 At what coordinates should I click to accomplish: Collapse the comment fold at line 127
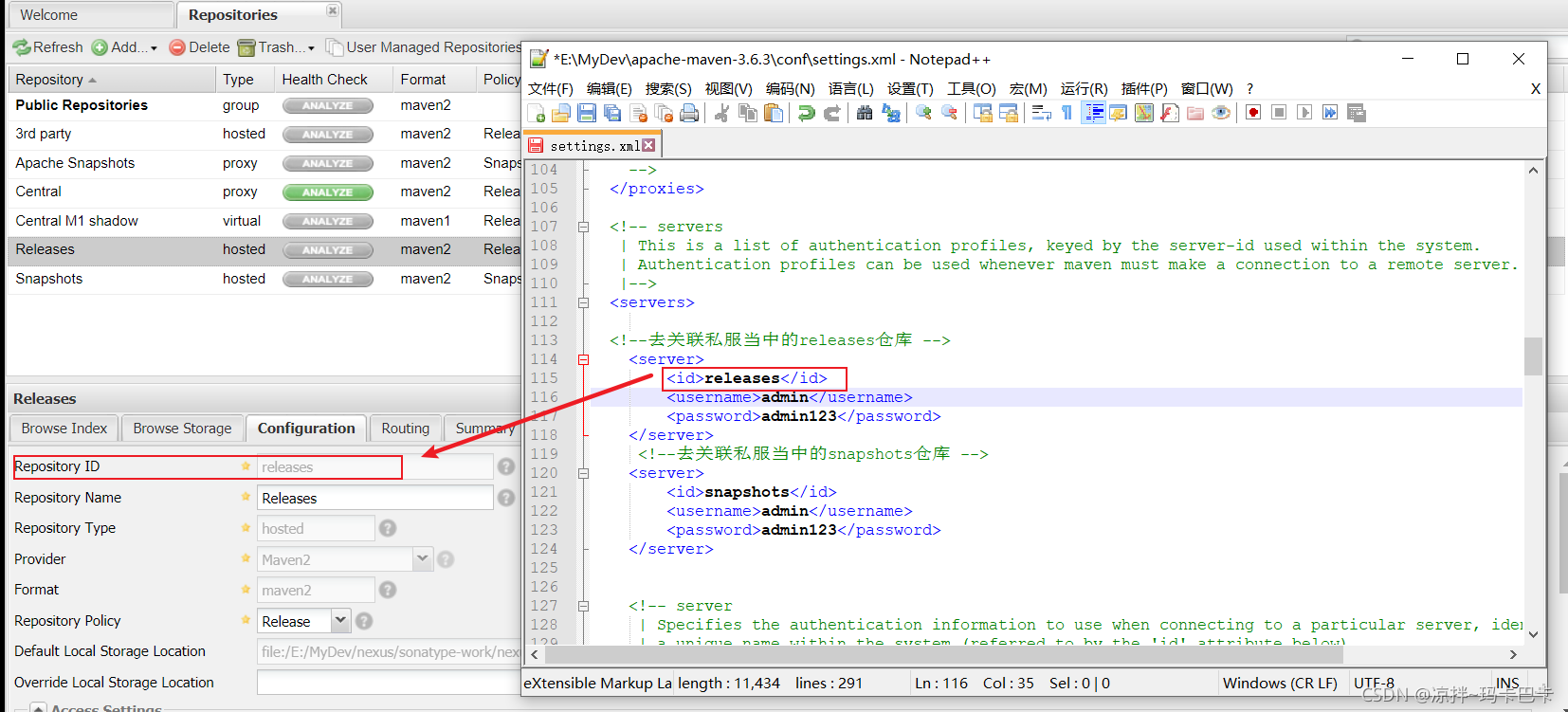point(584,606)
